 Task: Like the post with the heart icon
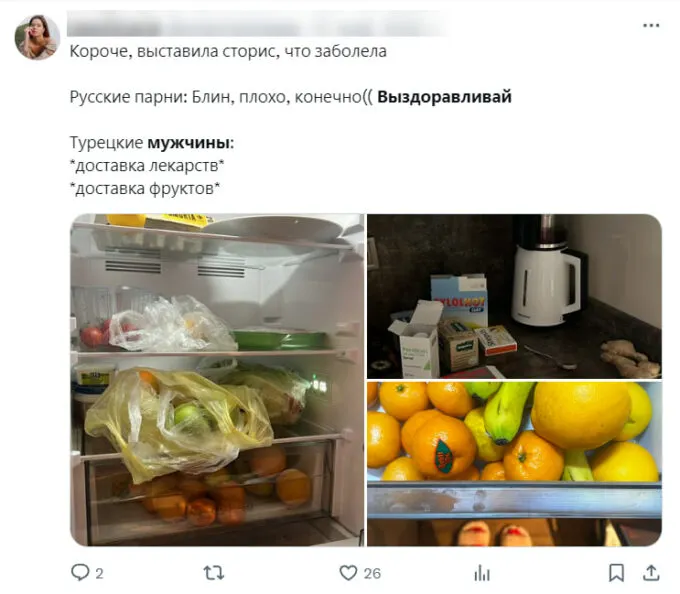click(348, 573)
